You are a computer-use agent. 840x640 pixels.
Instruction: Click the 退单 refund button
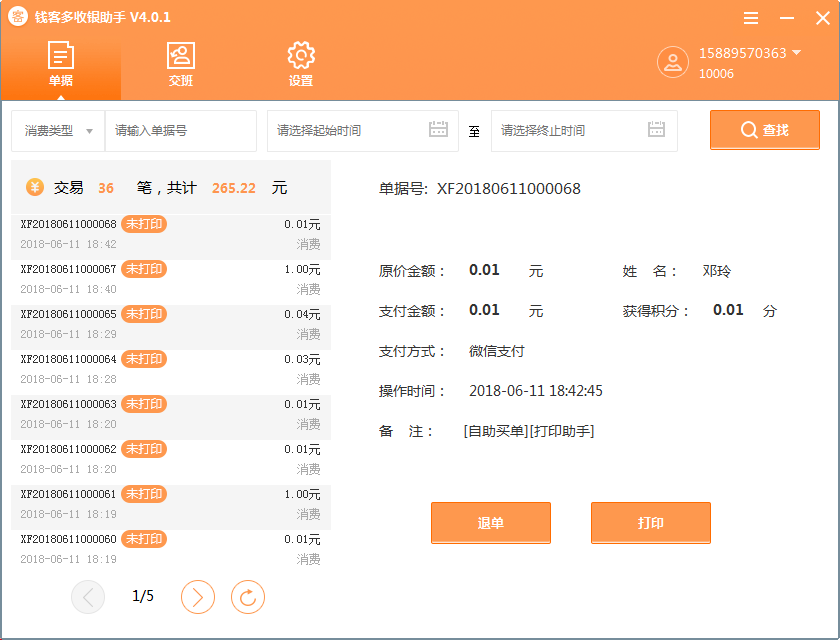pos(491,523)
